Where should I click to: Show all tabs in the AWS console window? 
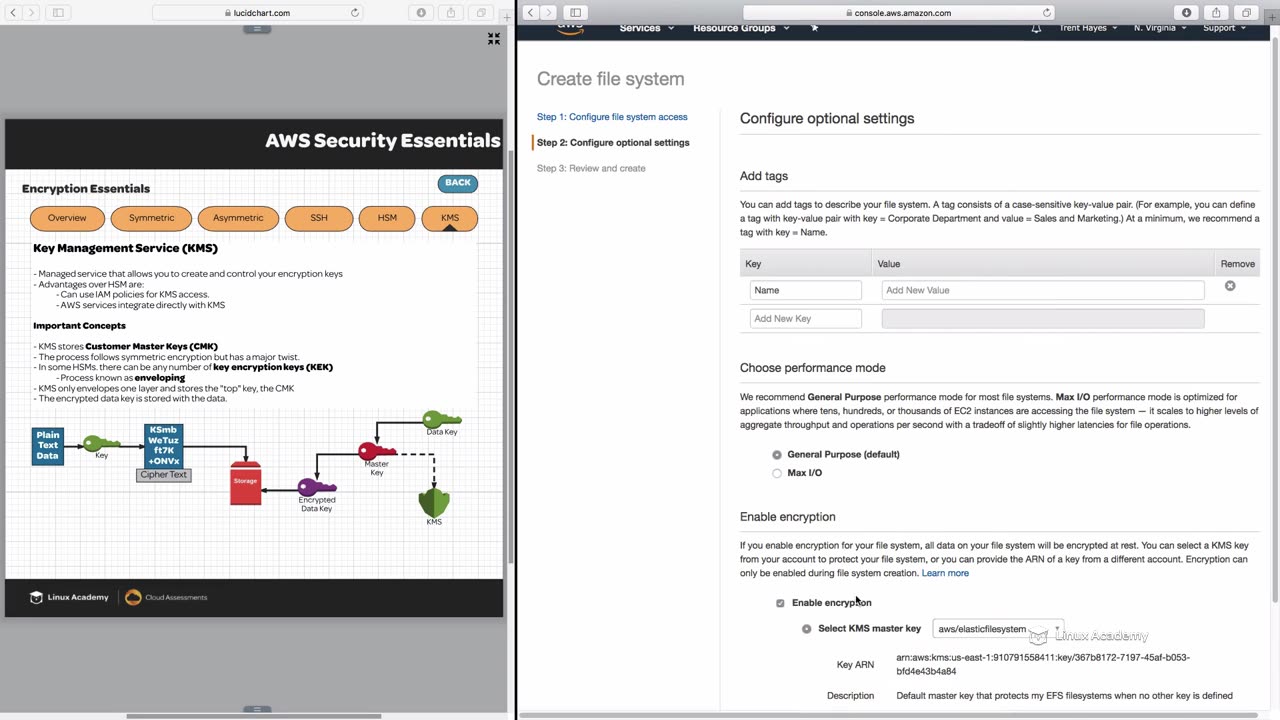(1246, 13)
